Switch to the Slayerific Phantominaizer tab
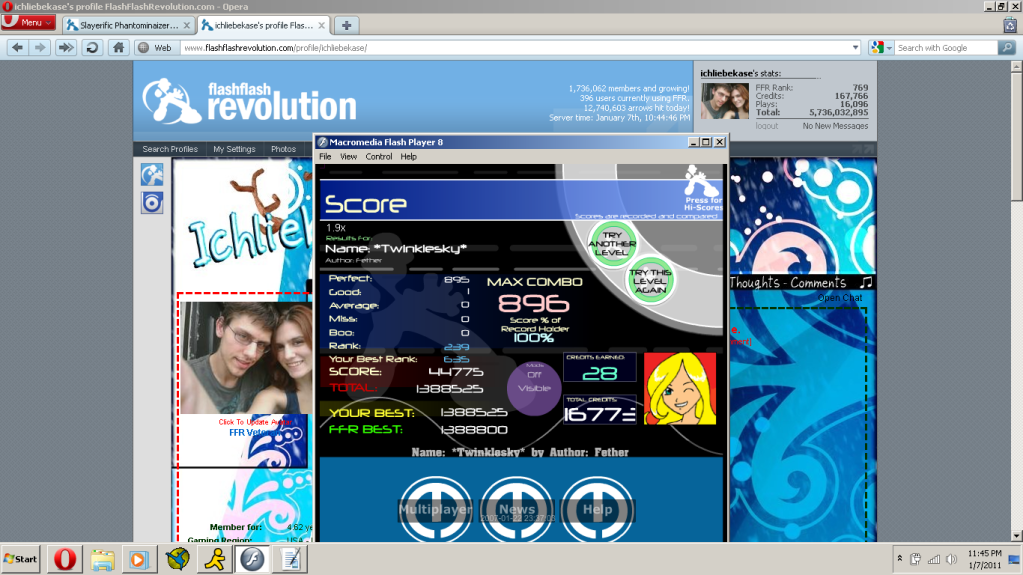The width and height of the screenshot is (1023, 575). coord(127,24)
